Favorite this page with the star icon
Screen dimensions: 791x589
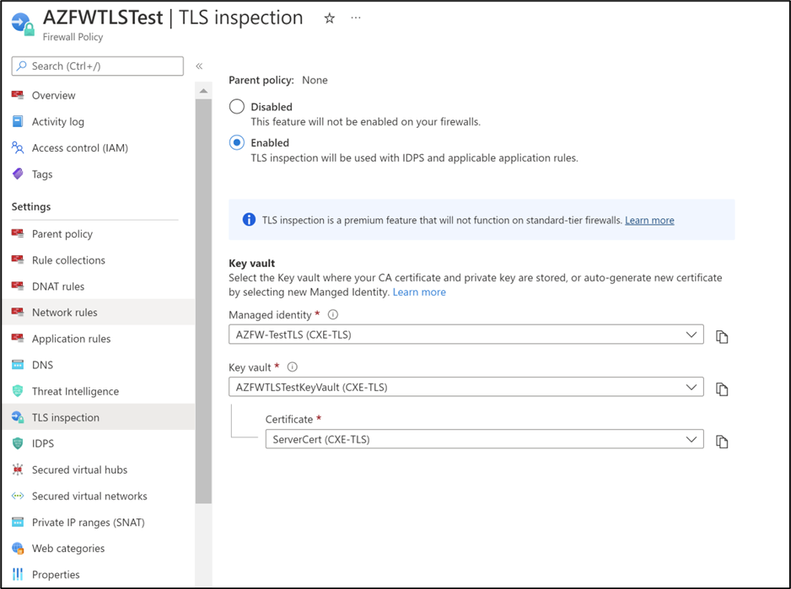[x=329, y=19]
